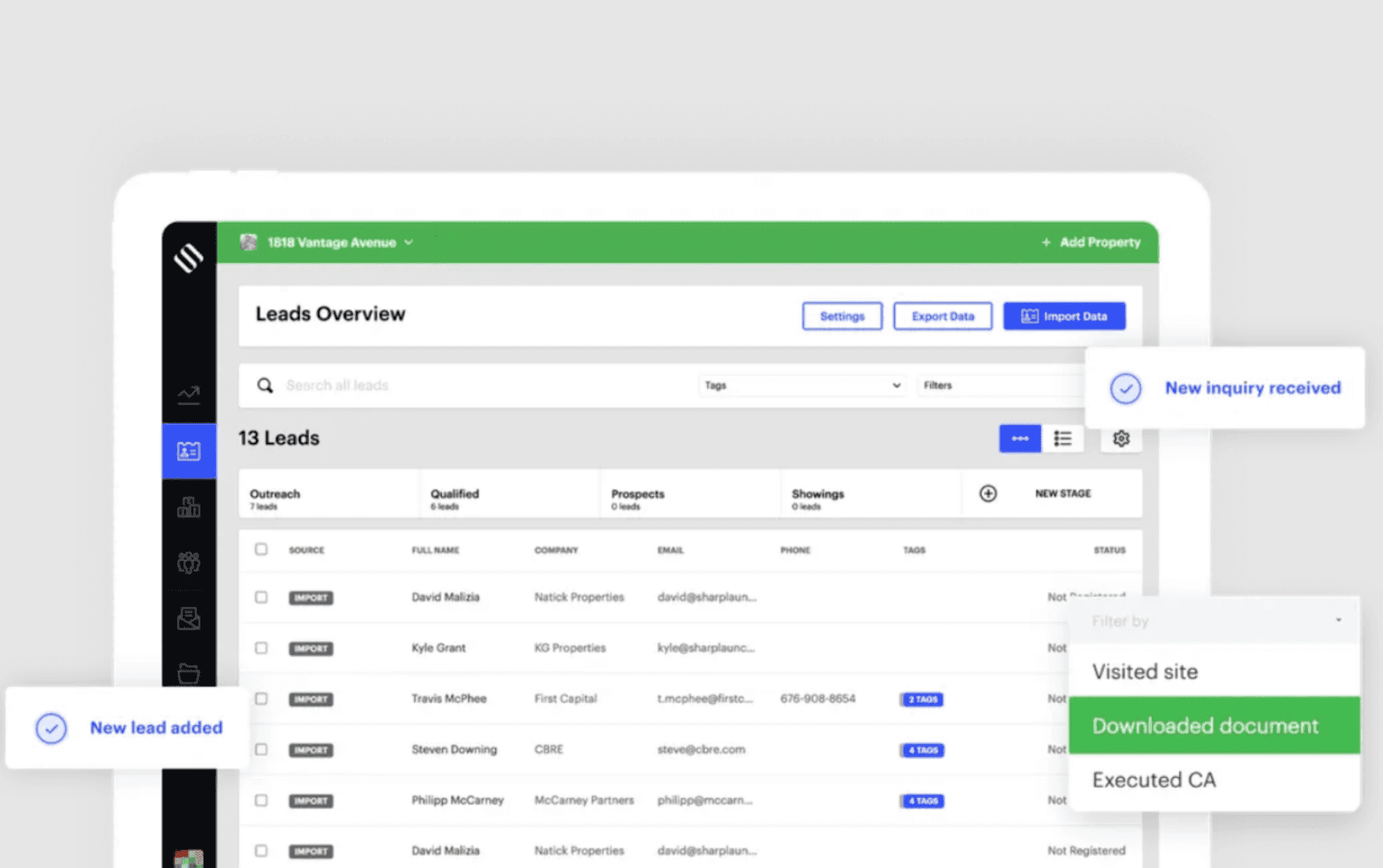
Task: Click the EMAIL column header
Action: (670, 550)
